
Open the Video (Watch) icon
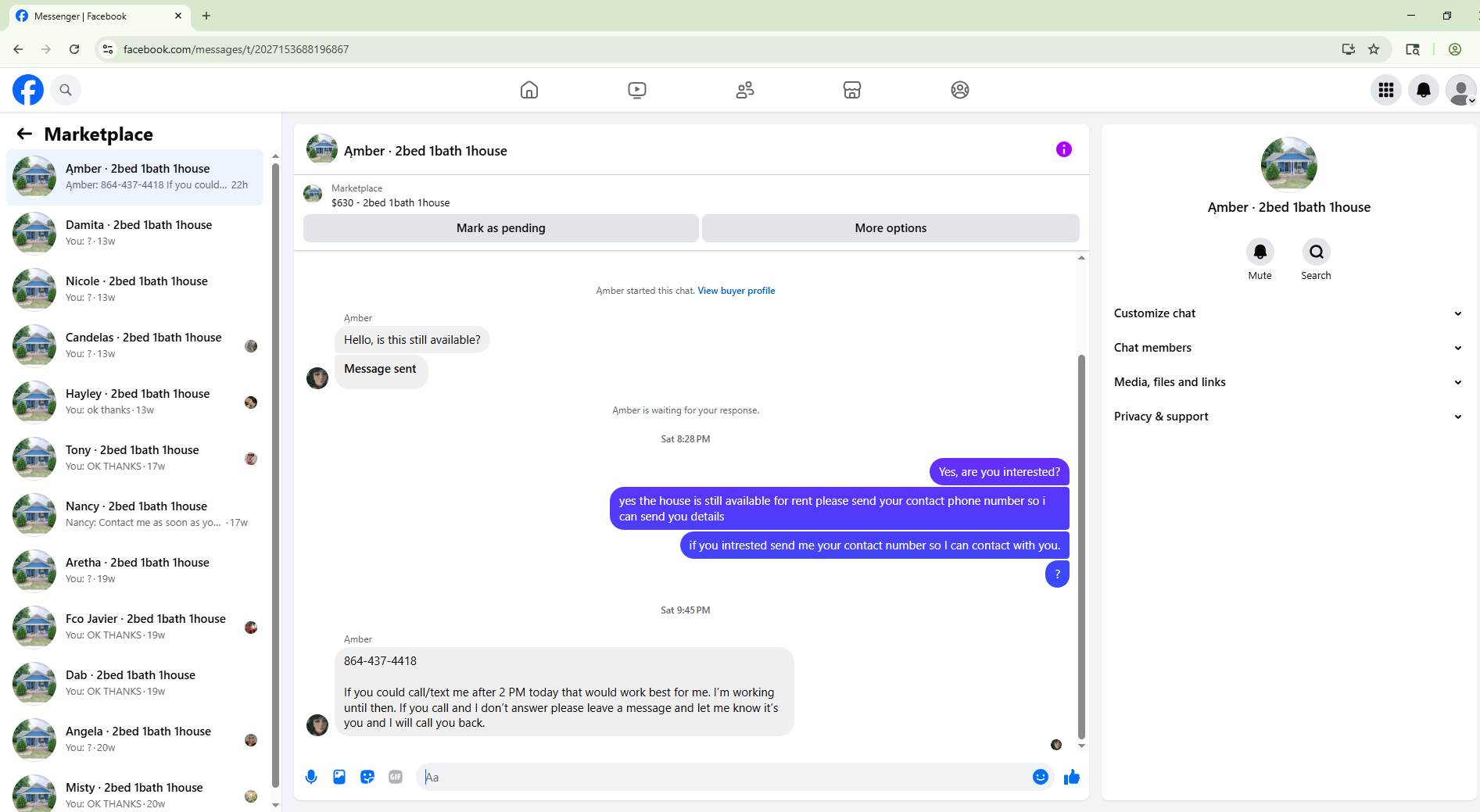click(637, 90)
